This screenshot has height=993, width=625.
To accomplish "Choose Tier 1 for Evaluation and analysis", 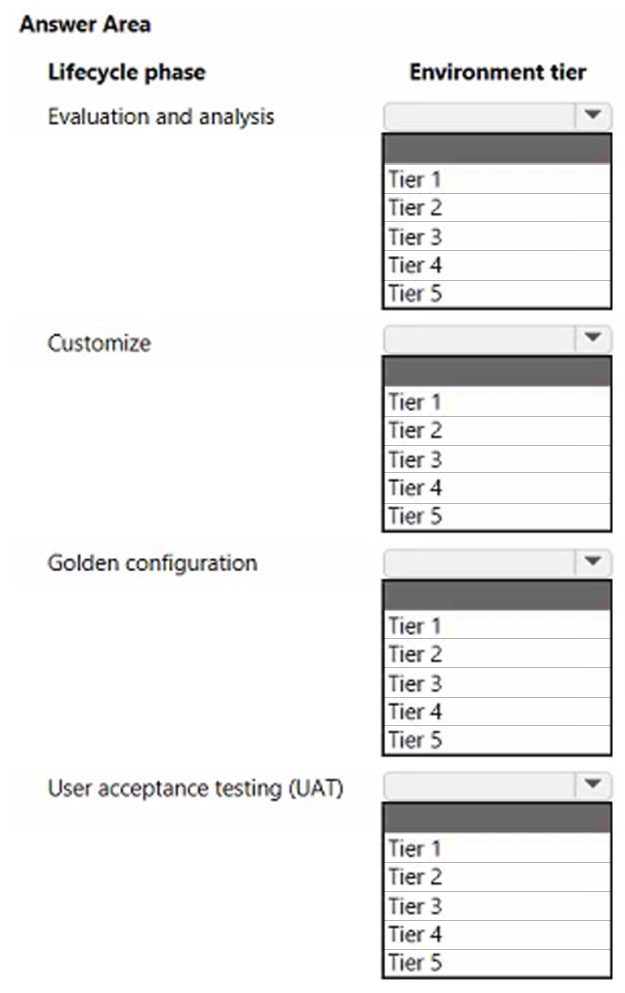I will pyautogui.click(x=497, y=179).
